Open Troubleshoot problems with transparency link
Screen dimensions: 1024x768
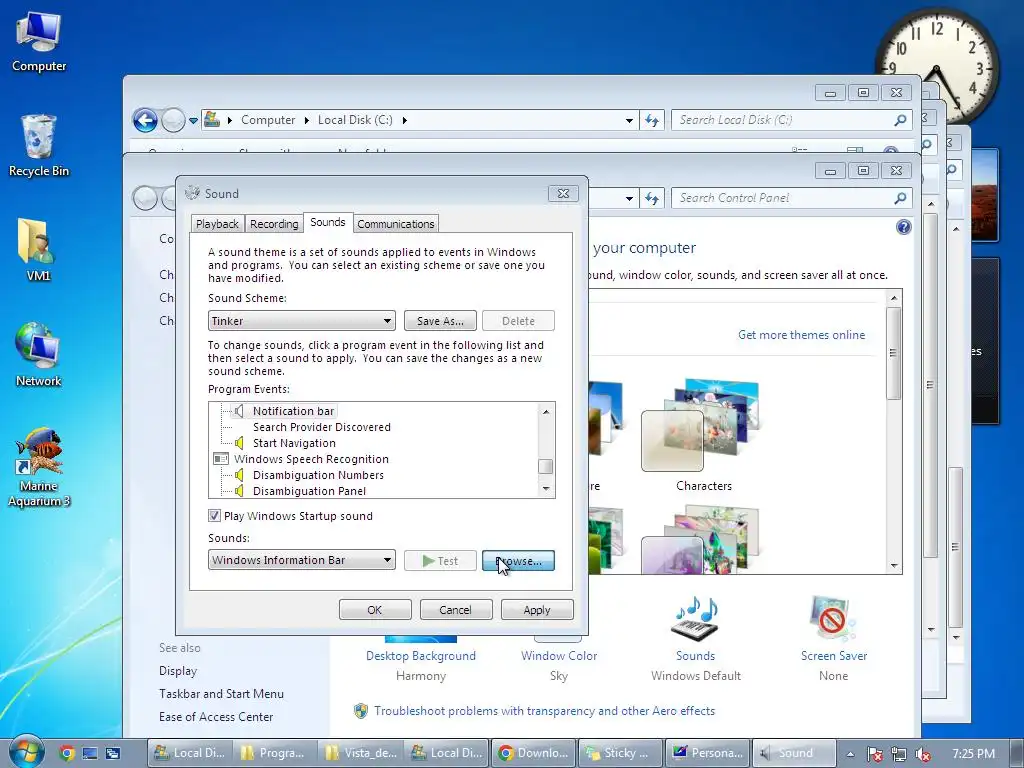pyautogui.click(x=544, y=711)
